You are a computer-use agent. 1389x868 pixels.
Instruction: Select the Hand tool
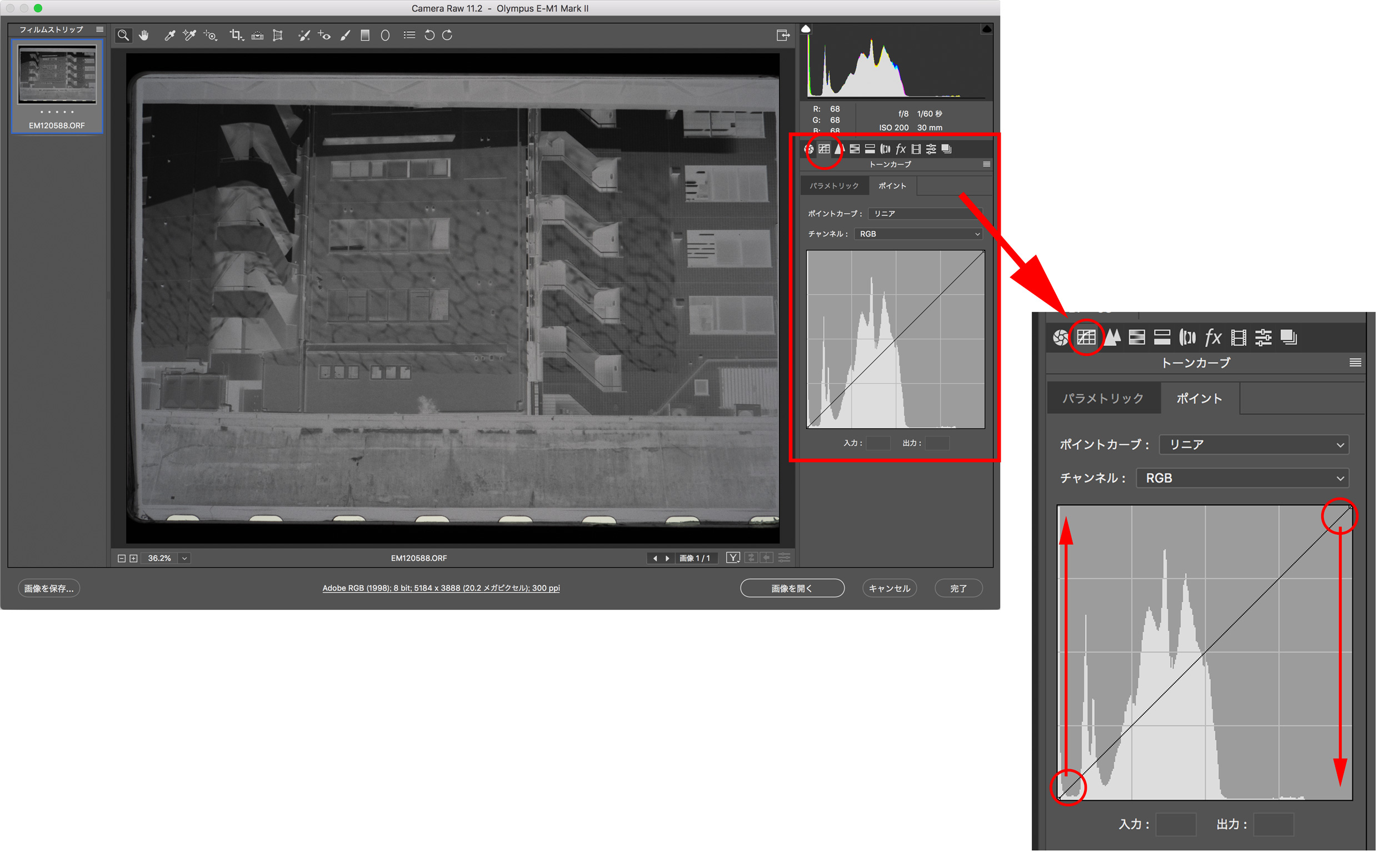144,36
